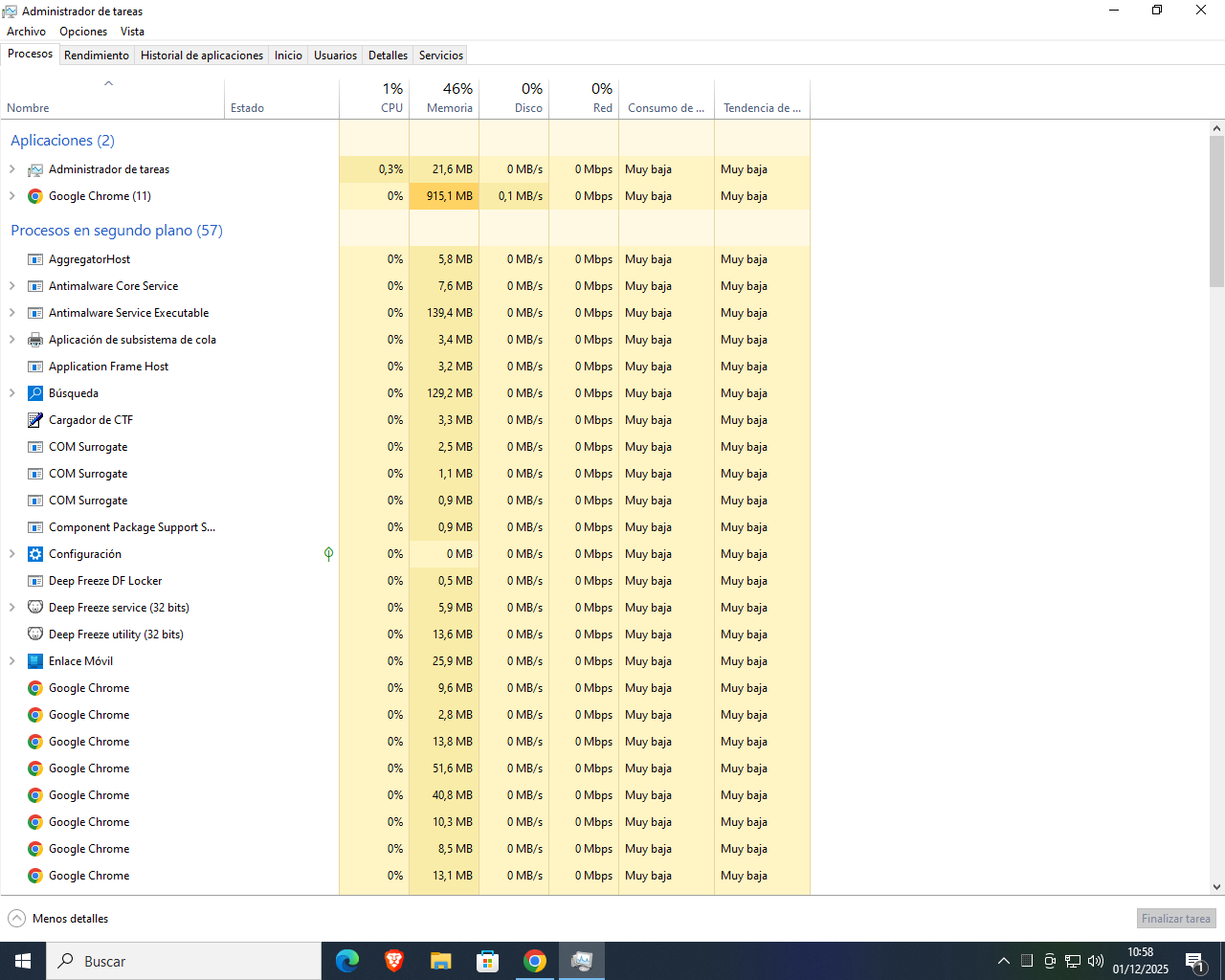
Task: Expand the Google Chrome (11) app group
Action: 11,196
